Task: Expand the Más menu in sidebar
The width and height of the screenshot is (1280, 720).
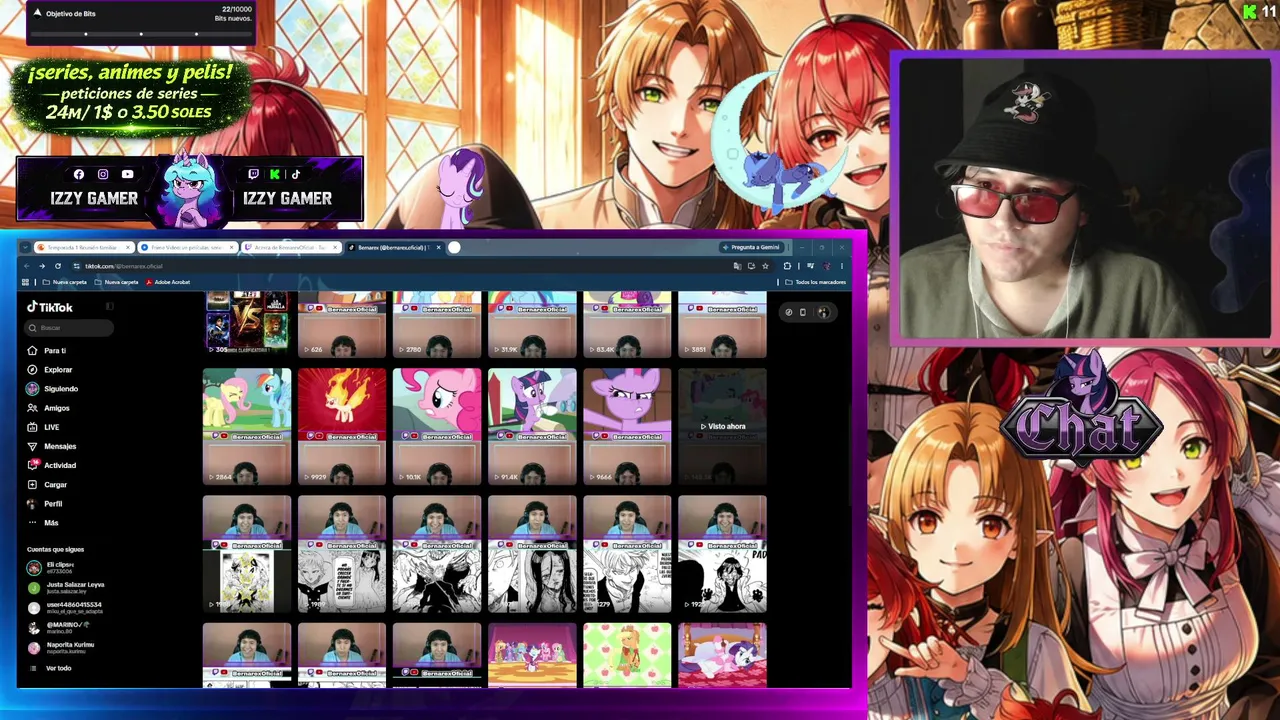Action: click(44, 523)
